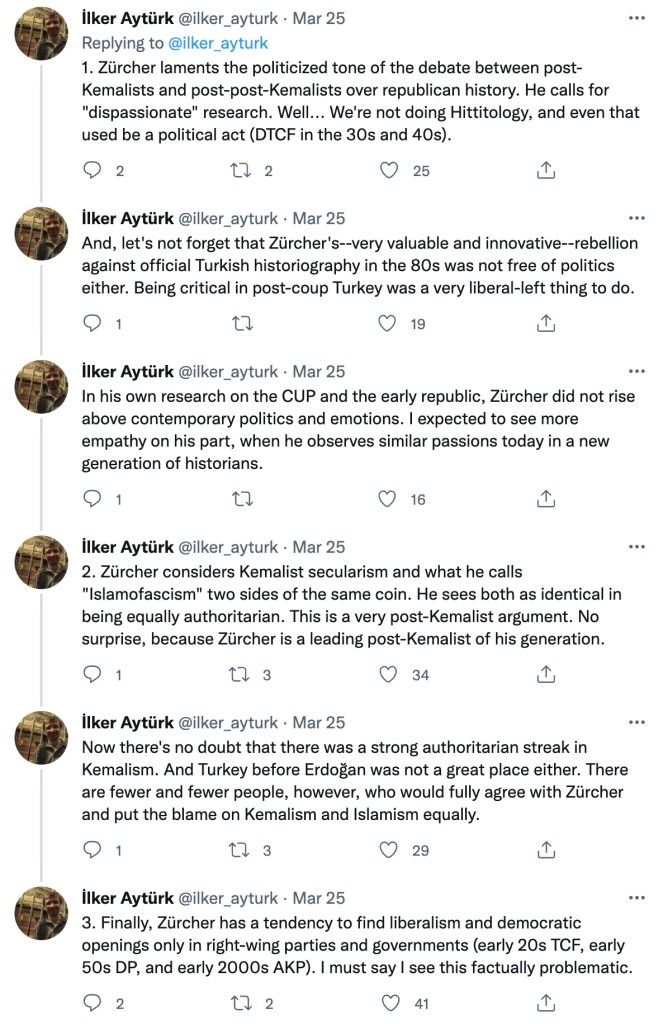Click the avatar on the Erdoğan tweet
Screen dimensions: 663x1024
tap(41, 739)
